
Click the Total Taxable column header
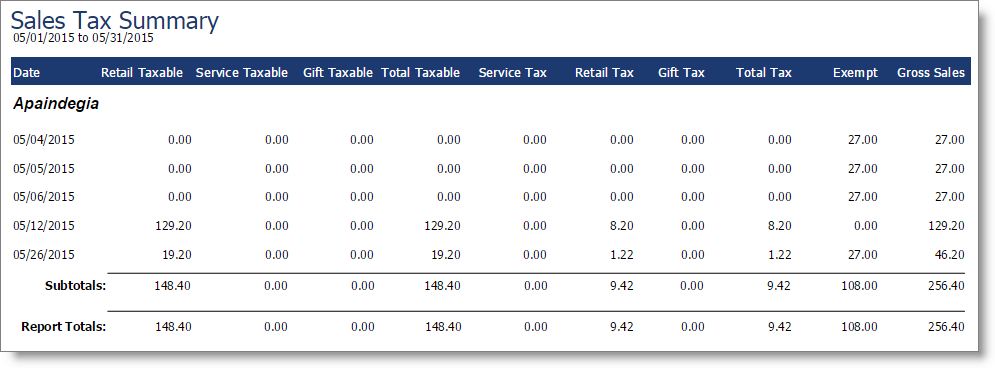pyautogui.click(x=421, y=73)
